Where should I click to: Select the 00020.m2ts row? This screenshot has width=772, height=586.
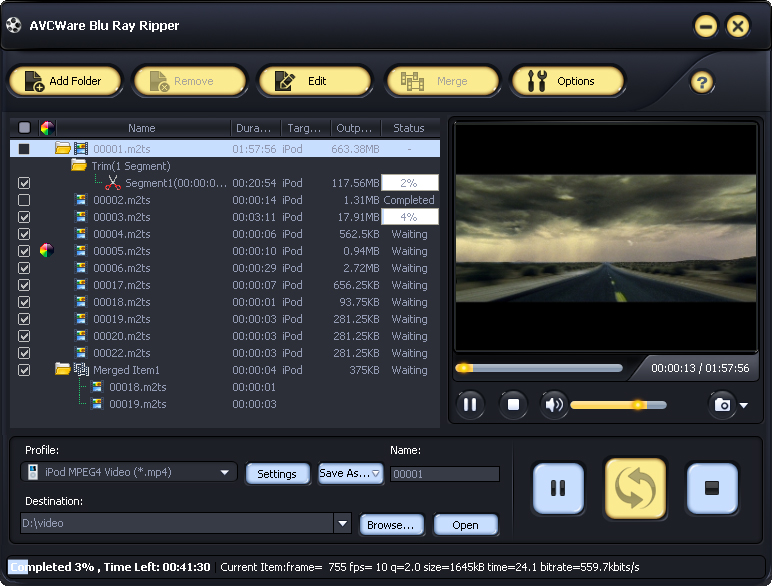225,336
